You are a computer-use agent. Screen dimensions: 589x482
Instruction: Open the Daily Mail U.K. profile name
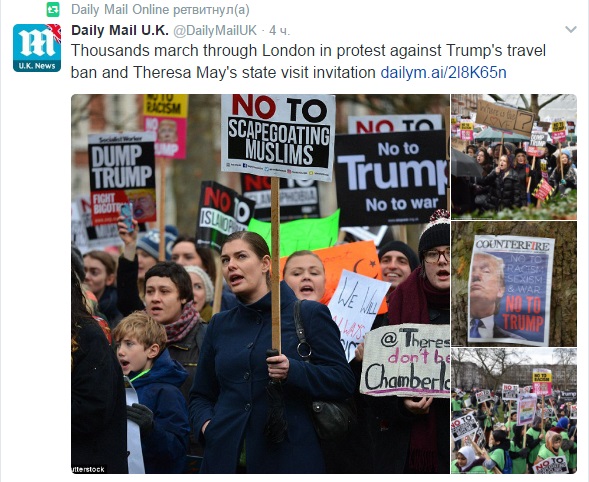click(120, 30)
